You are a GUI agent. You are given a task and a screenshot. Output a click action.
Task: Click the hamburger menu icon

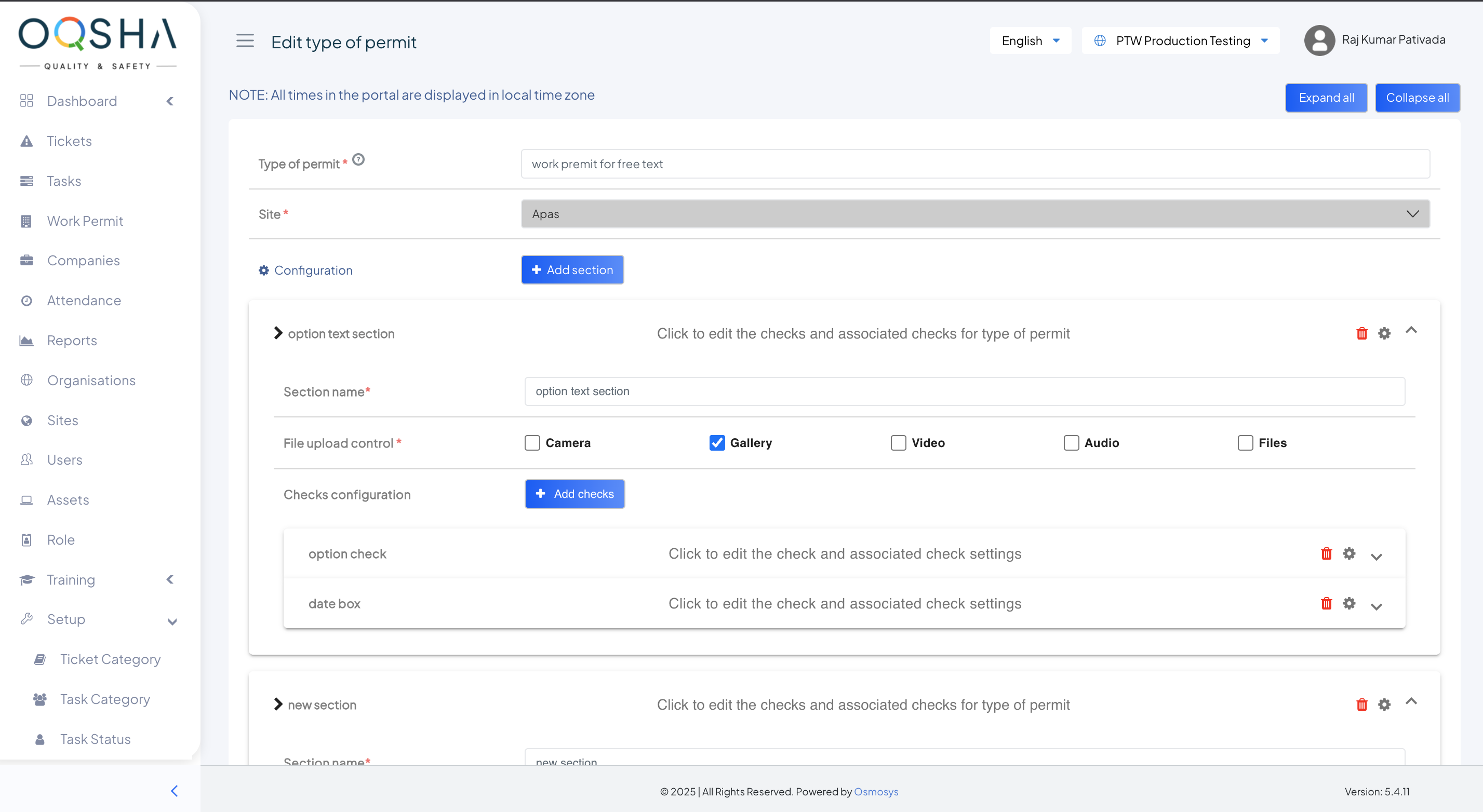pos(245,41)
